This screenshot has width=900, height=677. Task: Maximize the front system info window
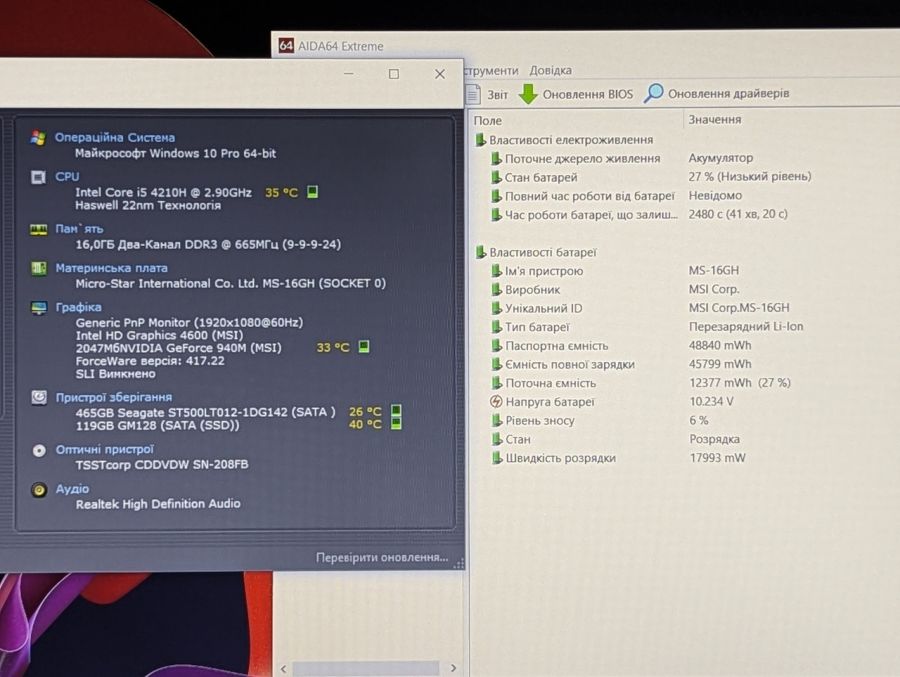click(x=394, y=74)
